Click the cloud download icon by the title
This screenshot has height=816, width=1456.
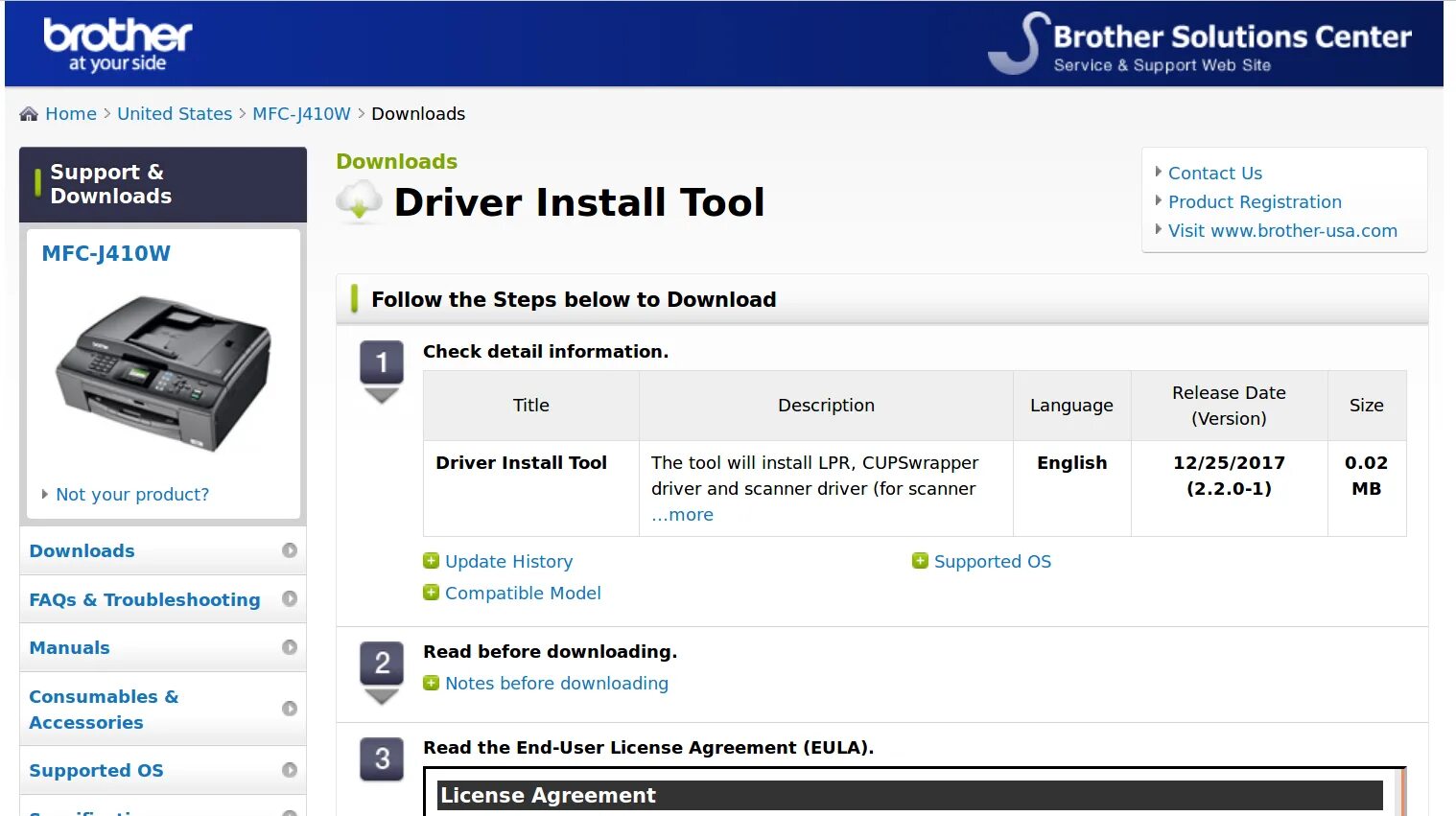tap(360, 200)
